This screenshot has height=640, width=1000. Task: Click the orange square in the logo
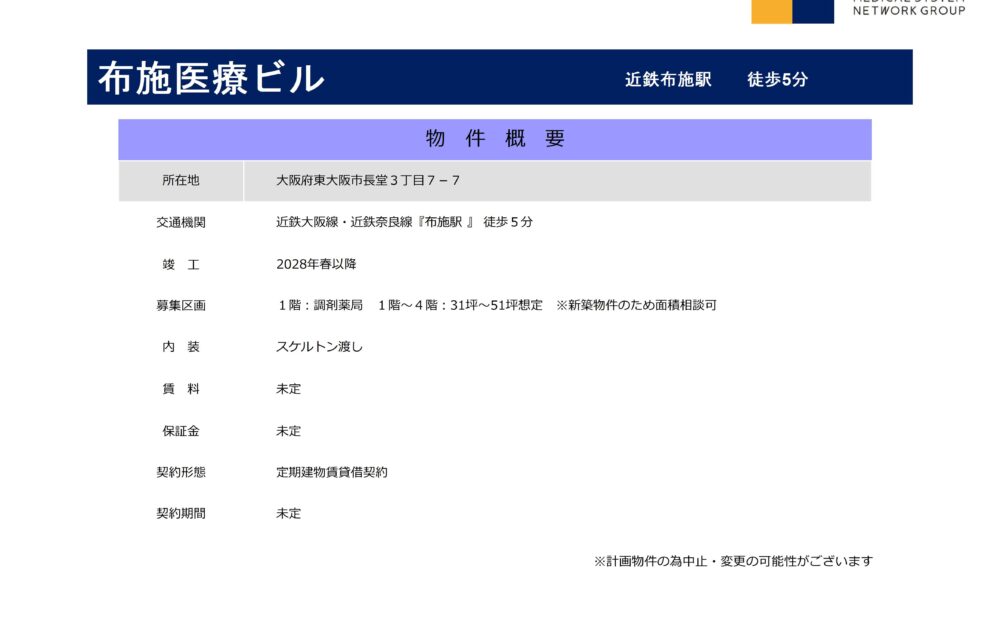coord(771,11)
